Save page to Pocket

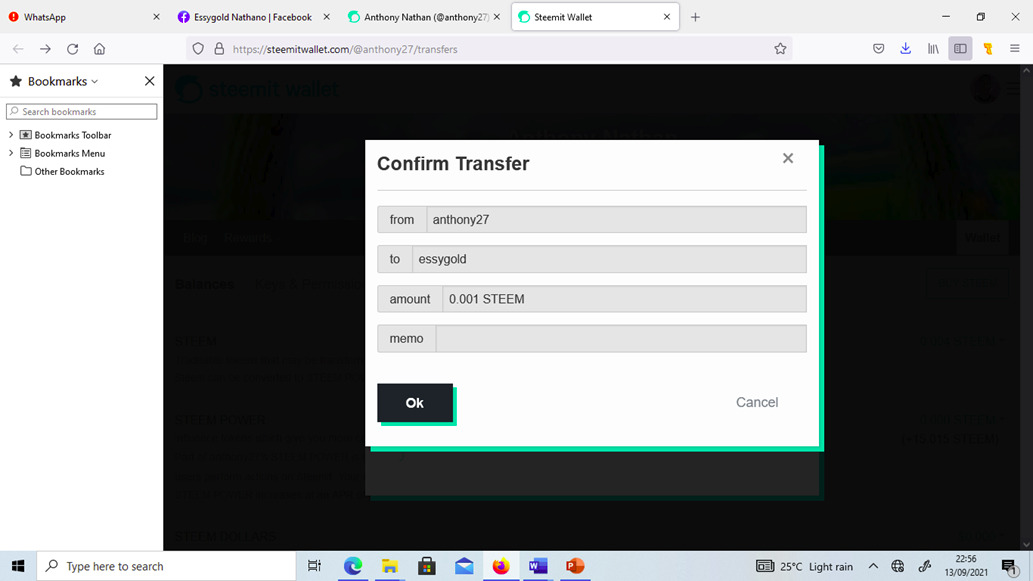pos(878,49)
